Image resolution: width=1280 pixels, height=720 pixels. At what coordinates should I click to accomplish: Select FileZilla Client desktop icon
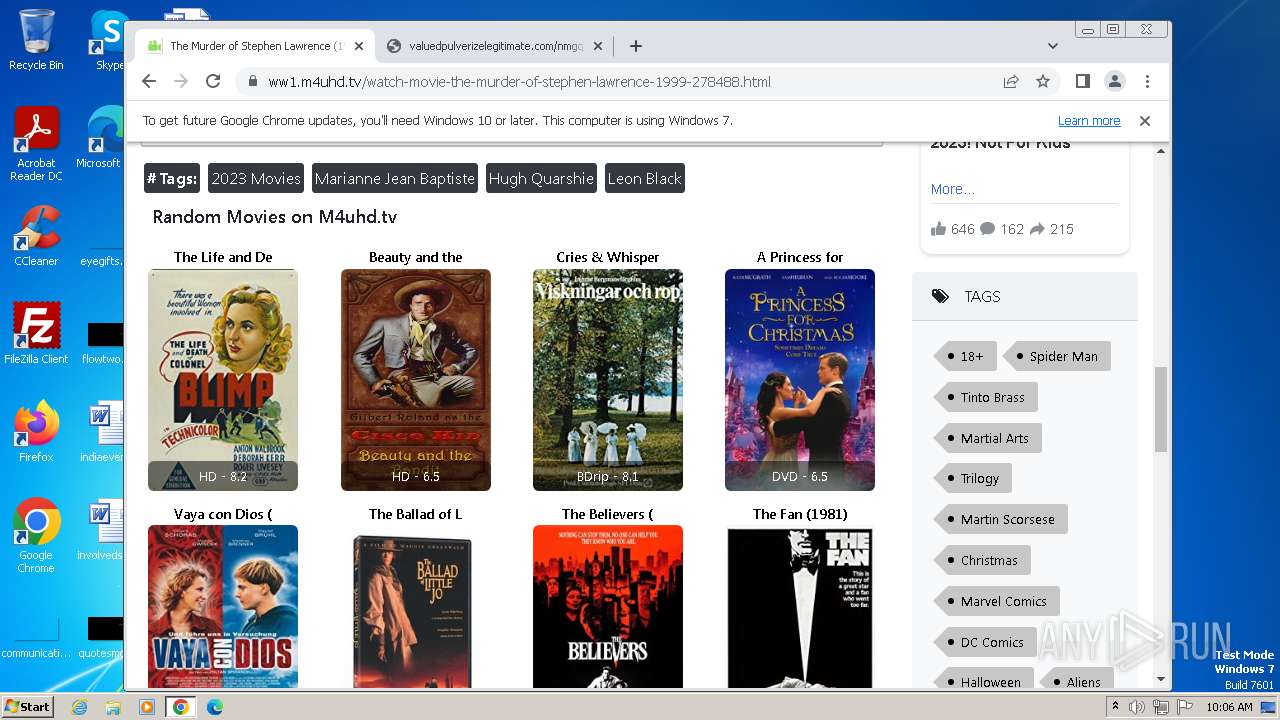pos(36,333)
